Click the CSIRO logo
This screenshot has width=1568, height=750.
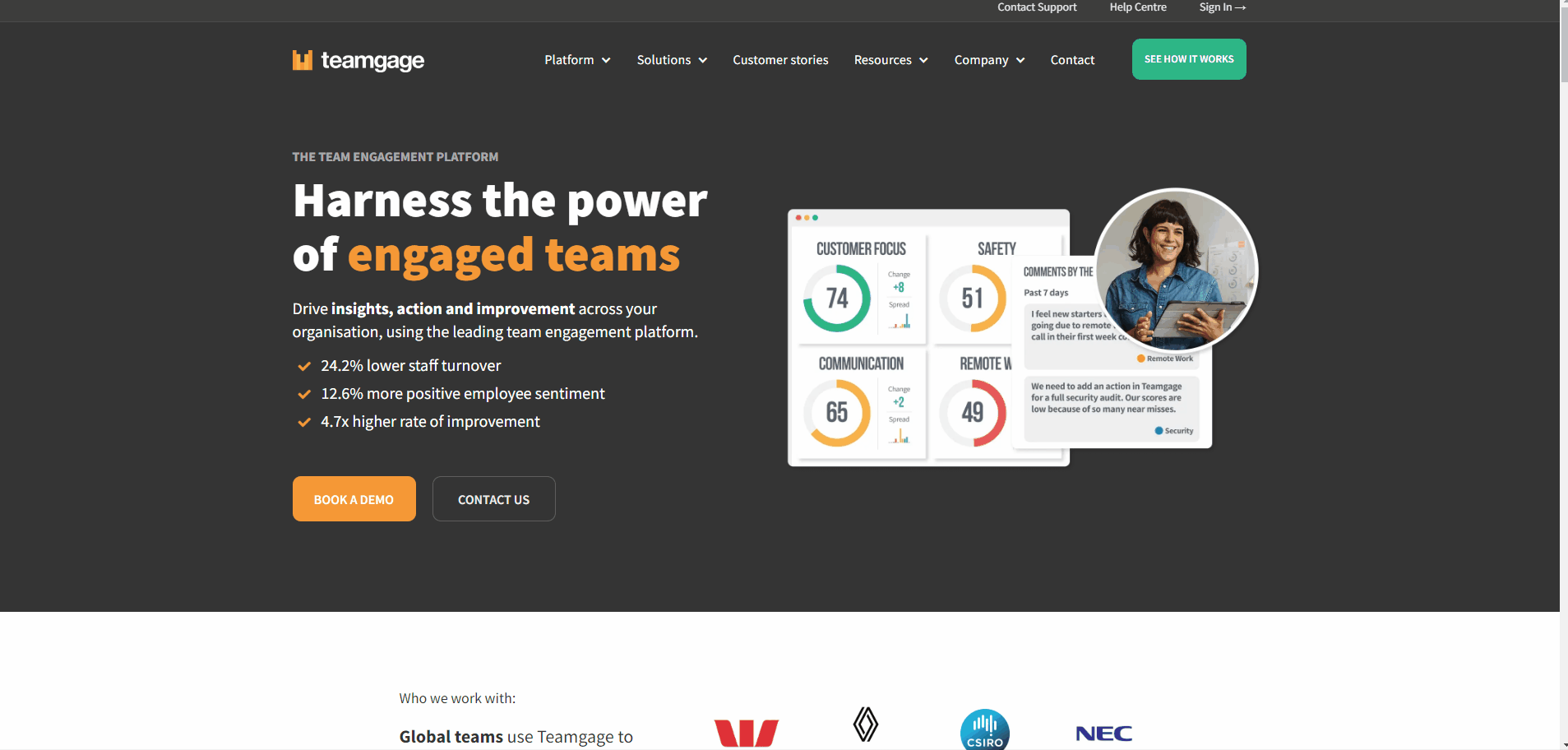(985, 729)
